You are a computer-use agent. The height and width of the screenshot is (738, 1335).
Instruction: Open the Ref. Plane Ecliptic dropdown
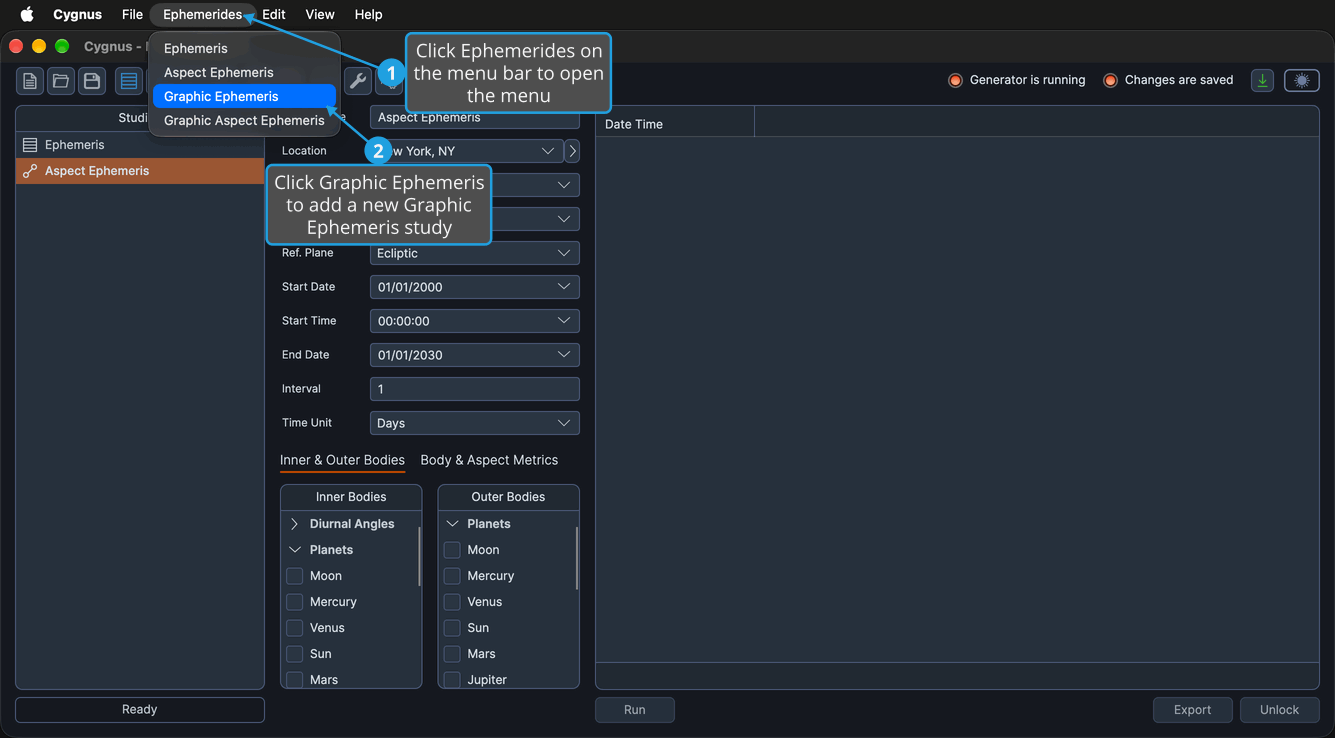point(475,253)
